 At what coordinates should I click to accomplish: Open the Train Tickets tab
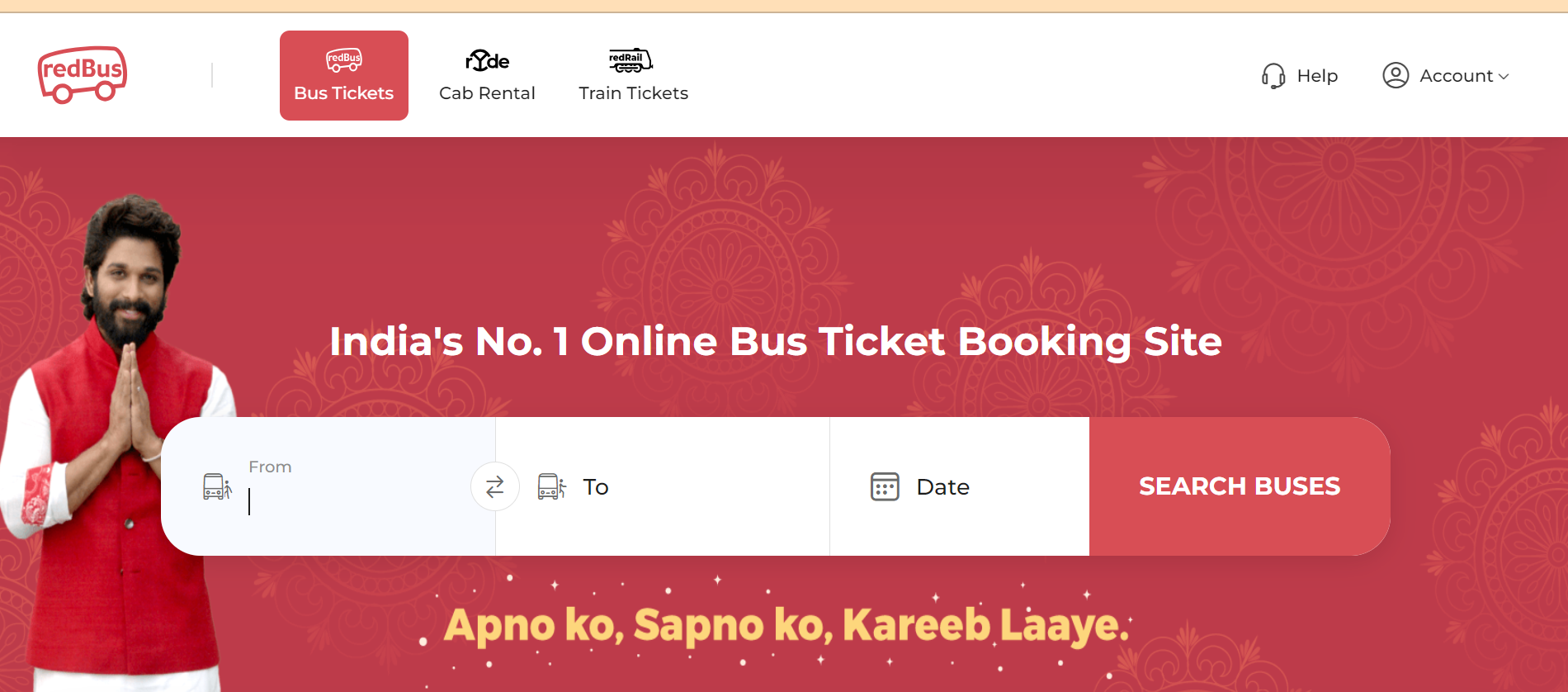[x=633, y=75]
